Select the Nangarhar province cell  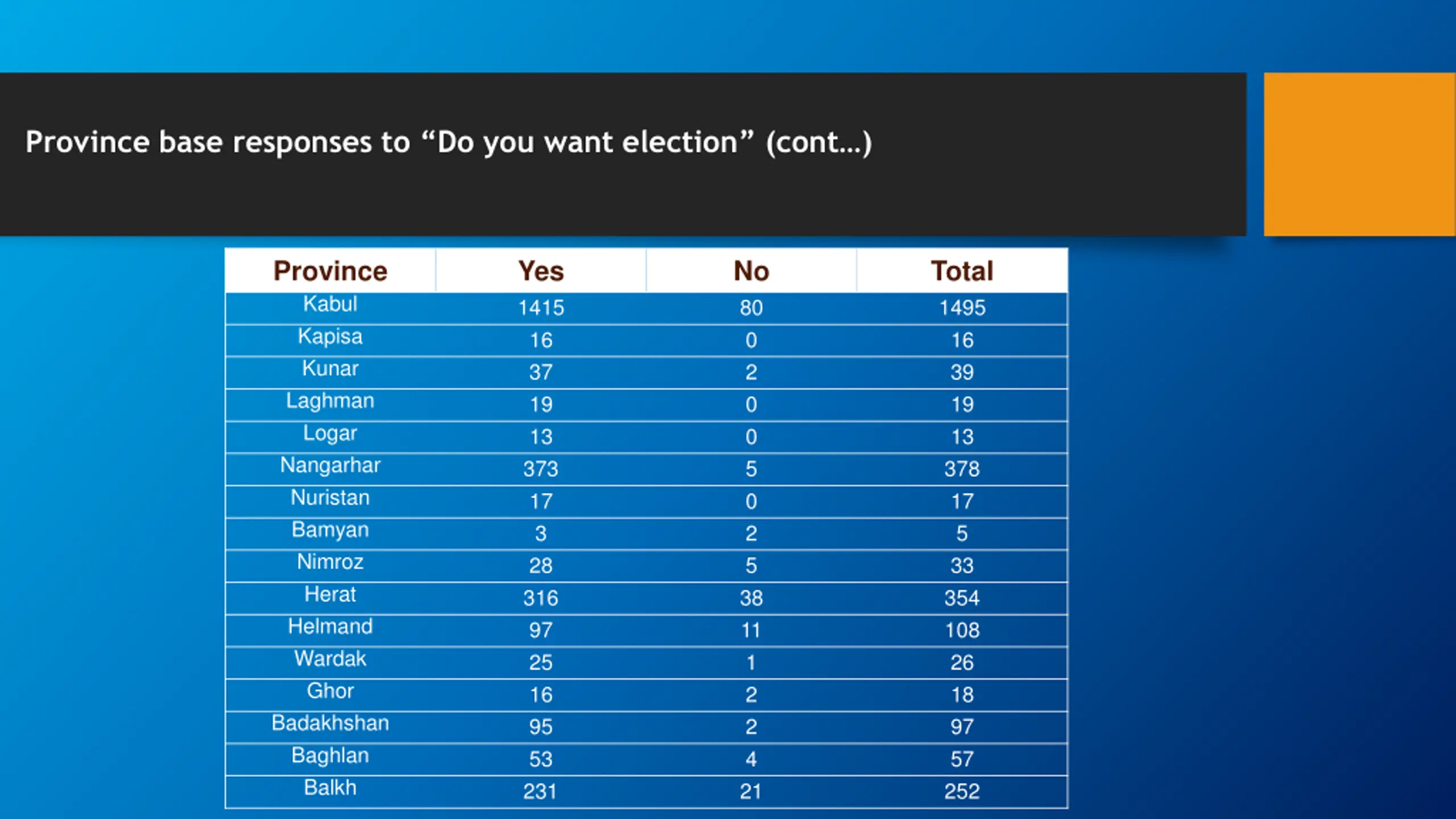(330, 465)
